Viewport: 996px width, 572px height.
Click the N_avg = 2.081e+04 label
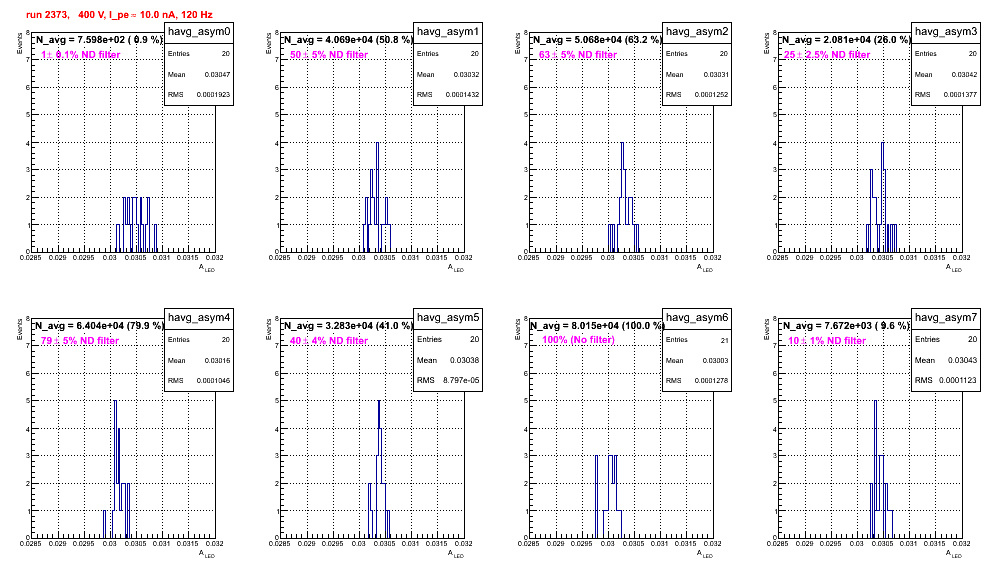coord(845,40)
